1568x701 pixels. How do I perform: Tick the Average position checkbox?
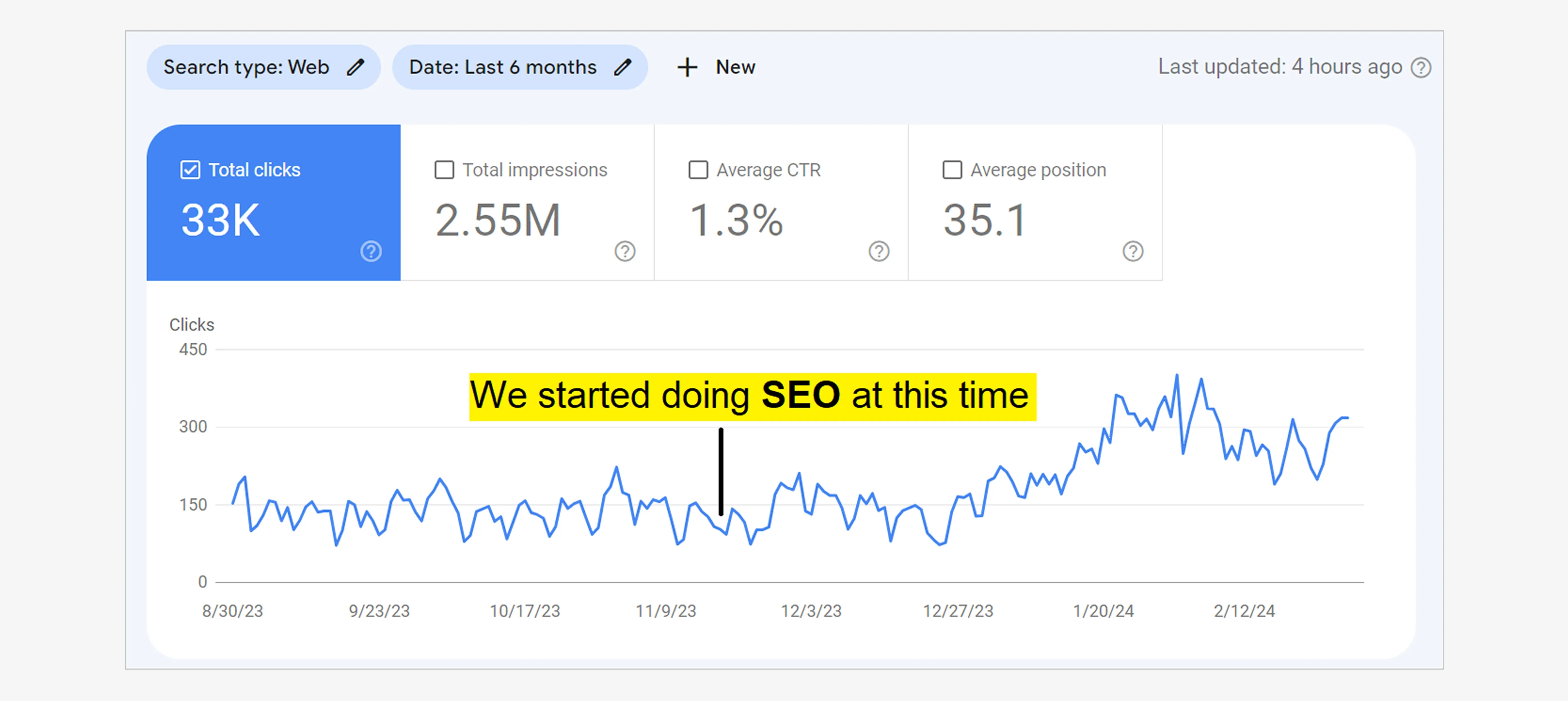[x=952, y=170]
